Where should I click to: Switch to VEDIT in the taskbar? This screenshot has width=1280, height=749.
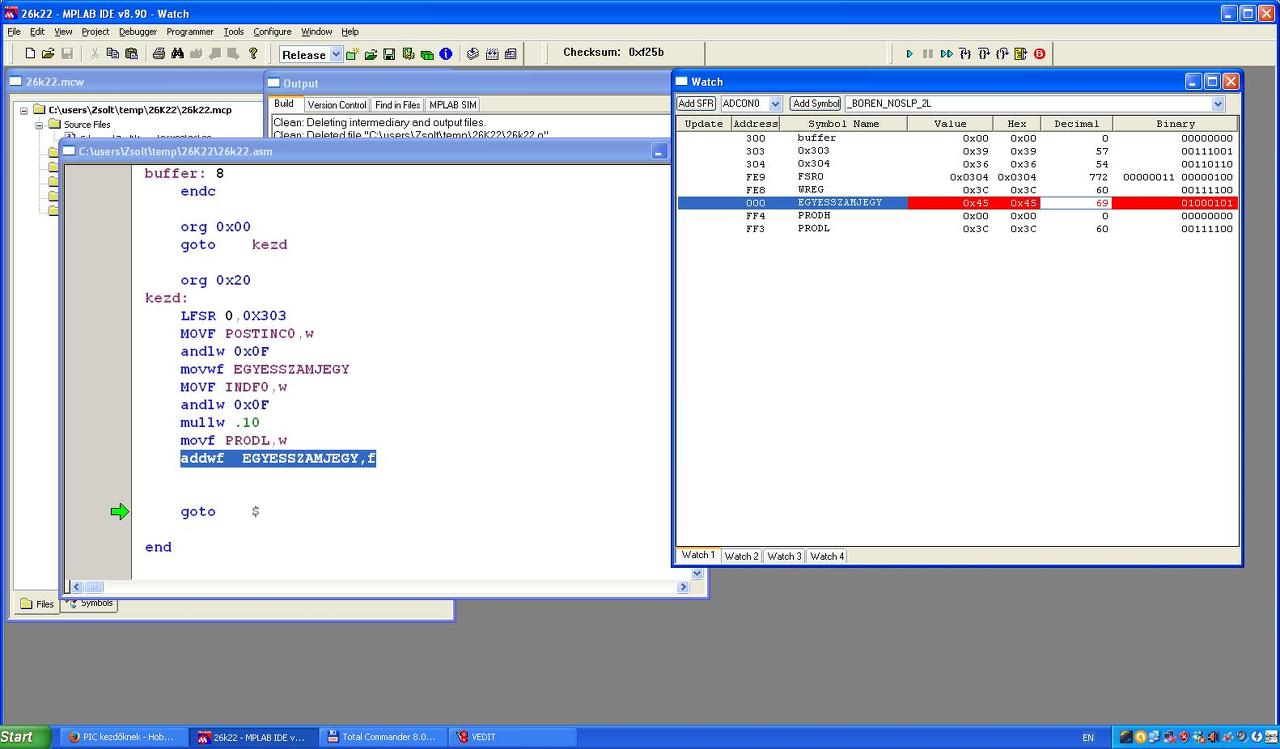pyautogui.click(x=510, y=737)
